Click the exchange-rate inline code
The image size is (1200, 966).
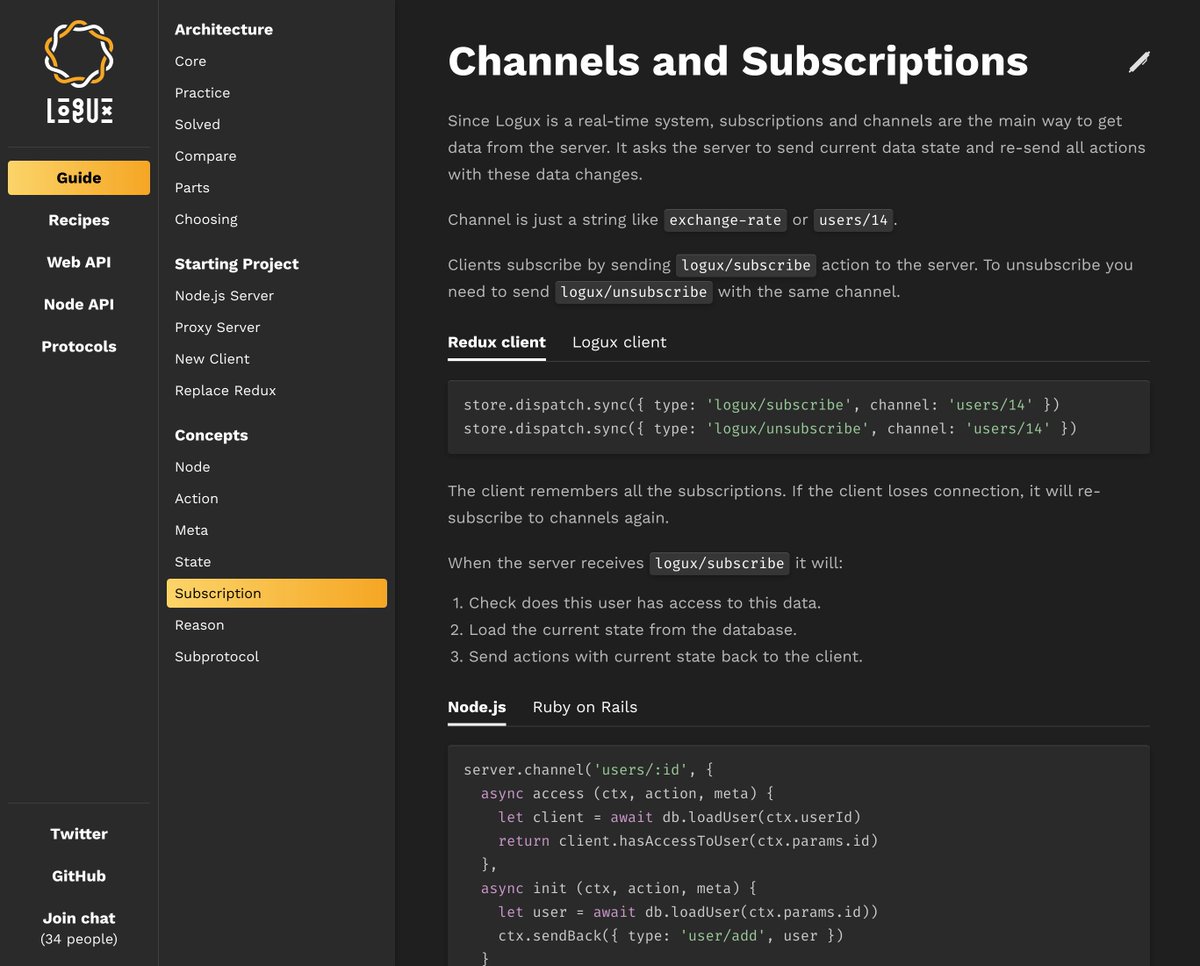725,220
